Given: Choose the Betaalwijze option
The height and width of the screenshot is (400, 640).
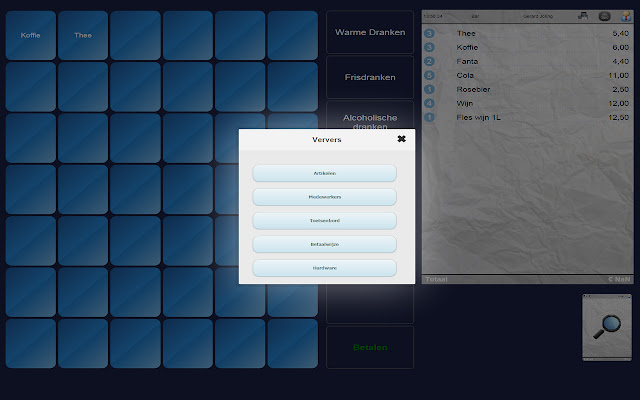Looking at the screenshot, I should [324, 244].
